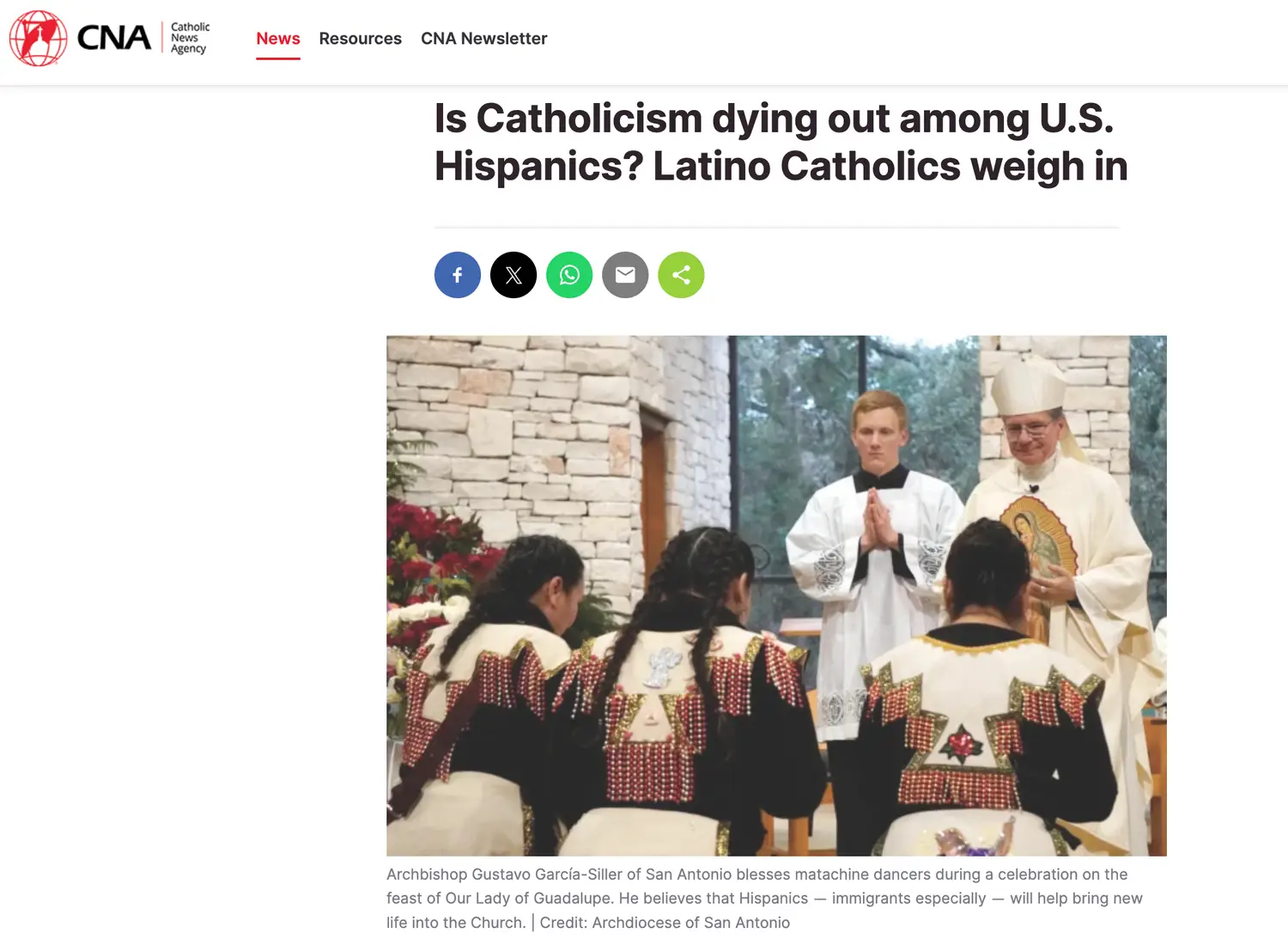The height and width of the screenshot is (939, 1288).
Task: Click the CNA red globe logo
Action: pos(39,39)
